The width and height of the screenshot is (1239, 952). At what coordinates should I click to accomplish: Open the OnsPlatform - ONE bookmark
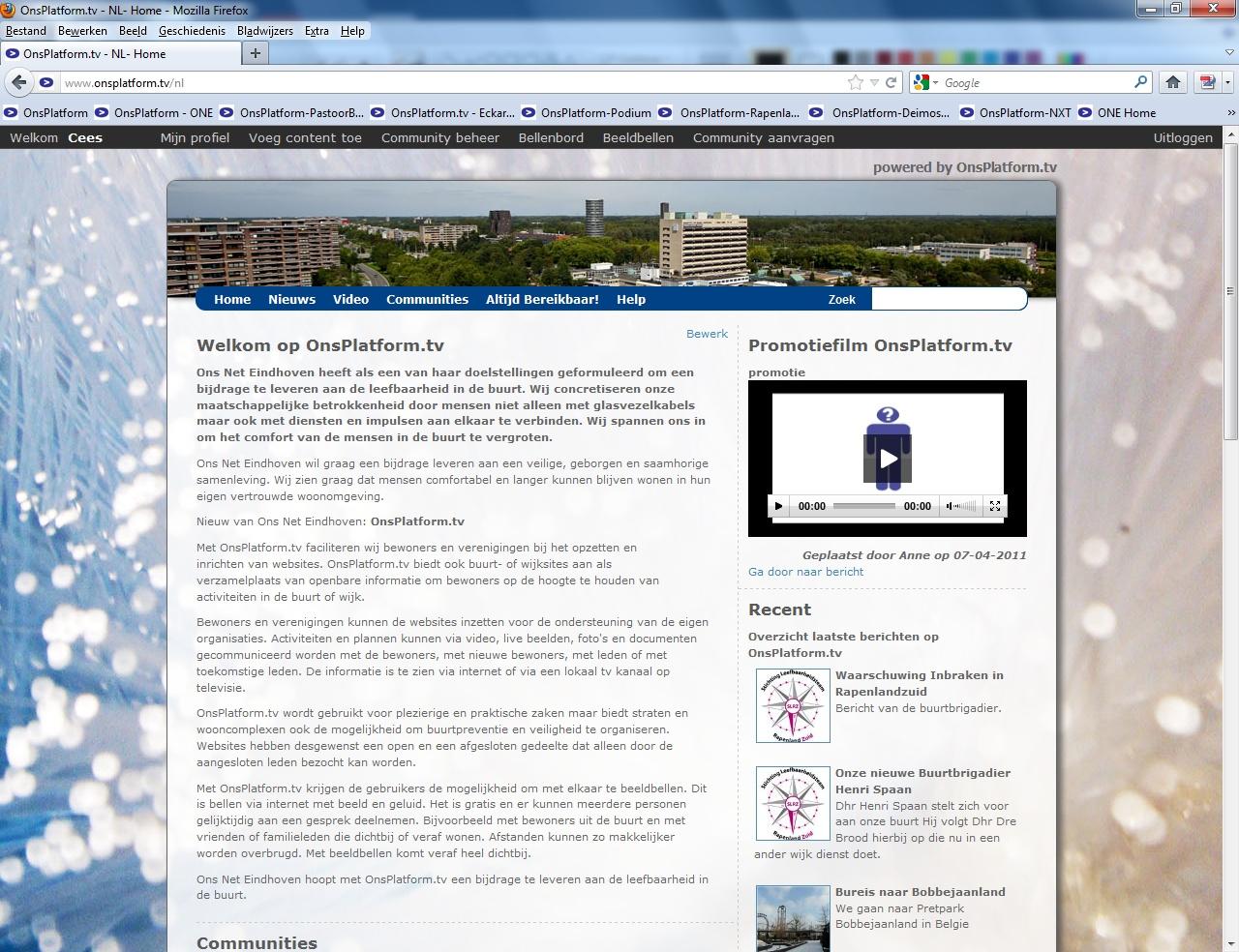(x=154, y=113)
